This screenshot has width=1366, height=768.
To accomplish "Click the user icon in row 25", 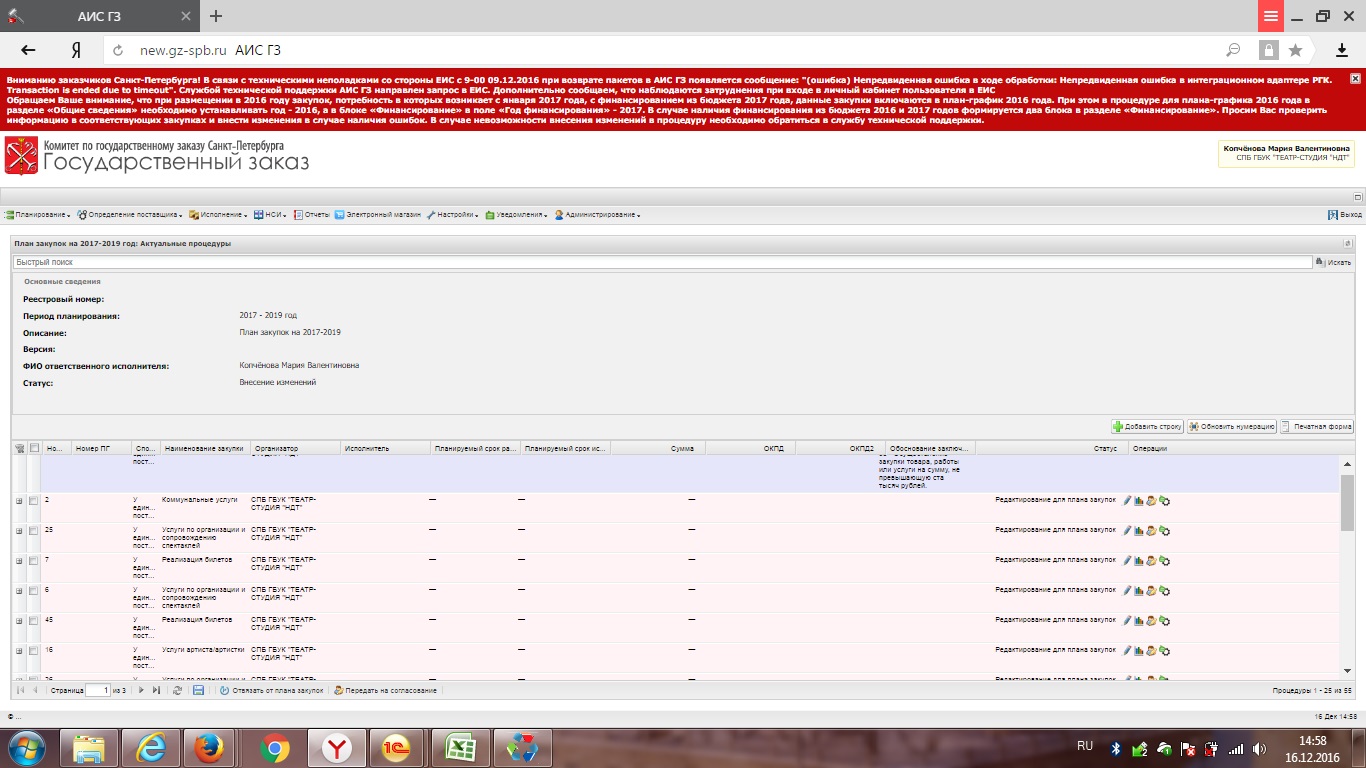I will click(x=1151, y=531).
